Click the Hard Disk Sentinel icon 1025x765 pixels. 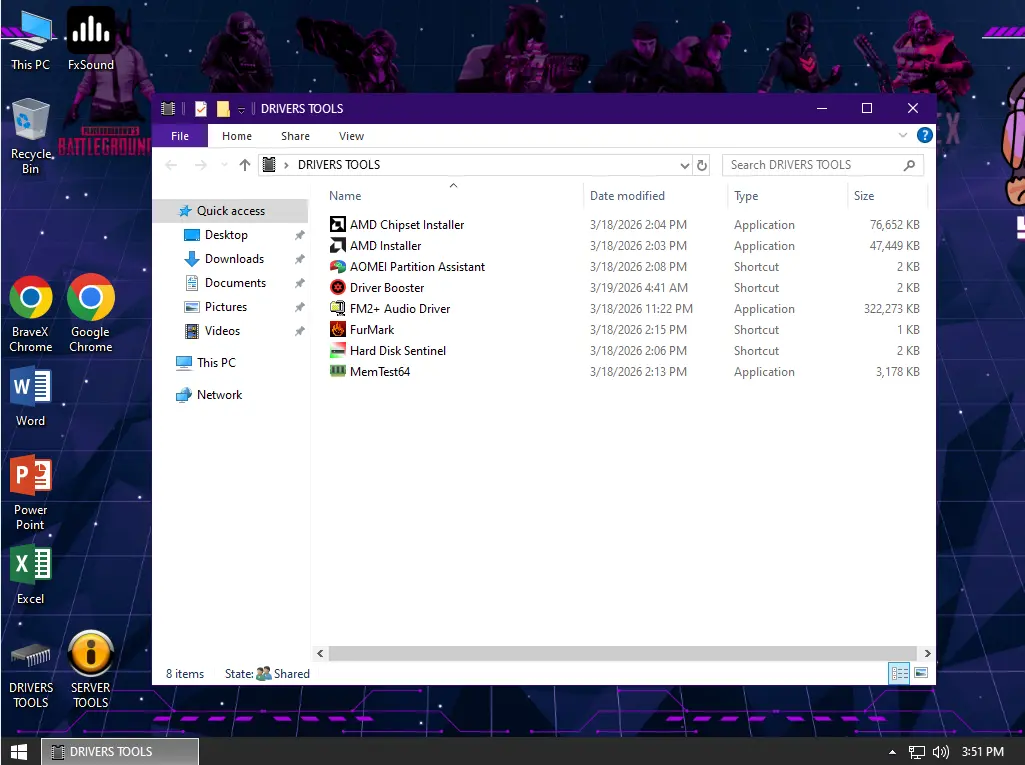pyautogui.click(x=337, y=350)
